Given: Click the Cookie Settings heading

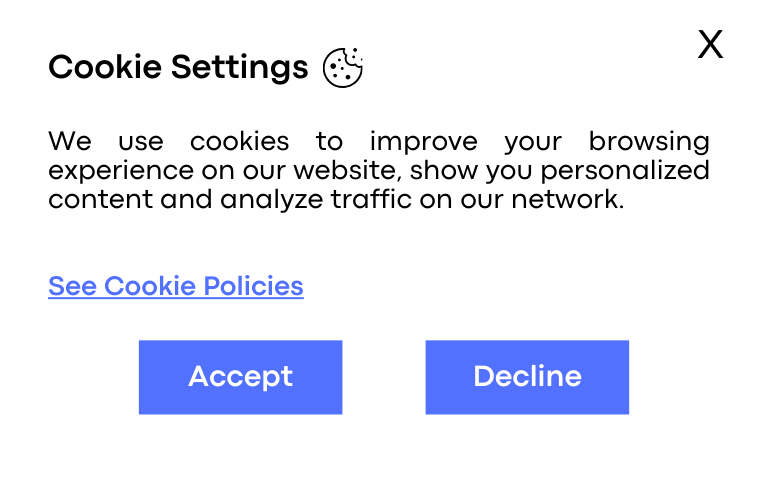Looking at the screenshot, I should click(x=178, y=67).
